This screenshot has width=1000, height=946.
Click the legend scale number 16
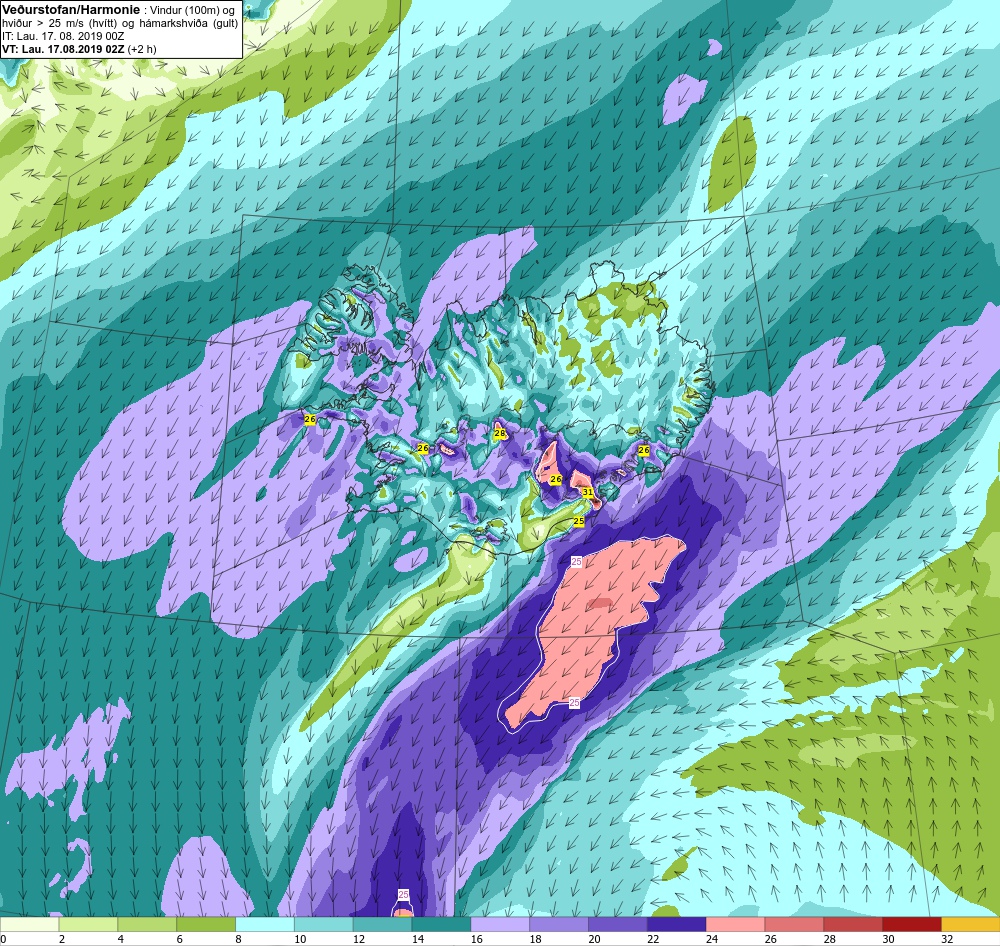[476, 939]
